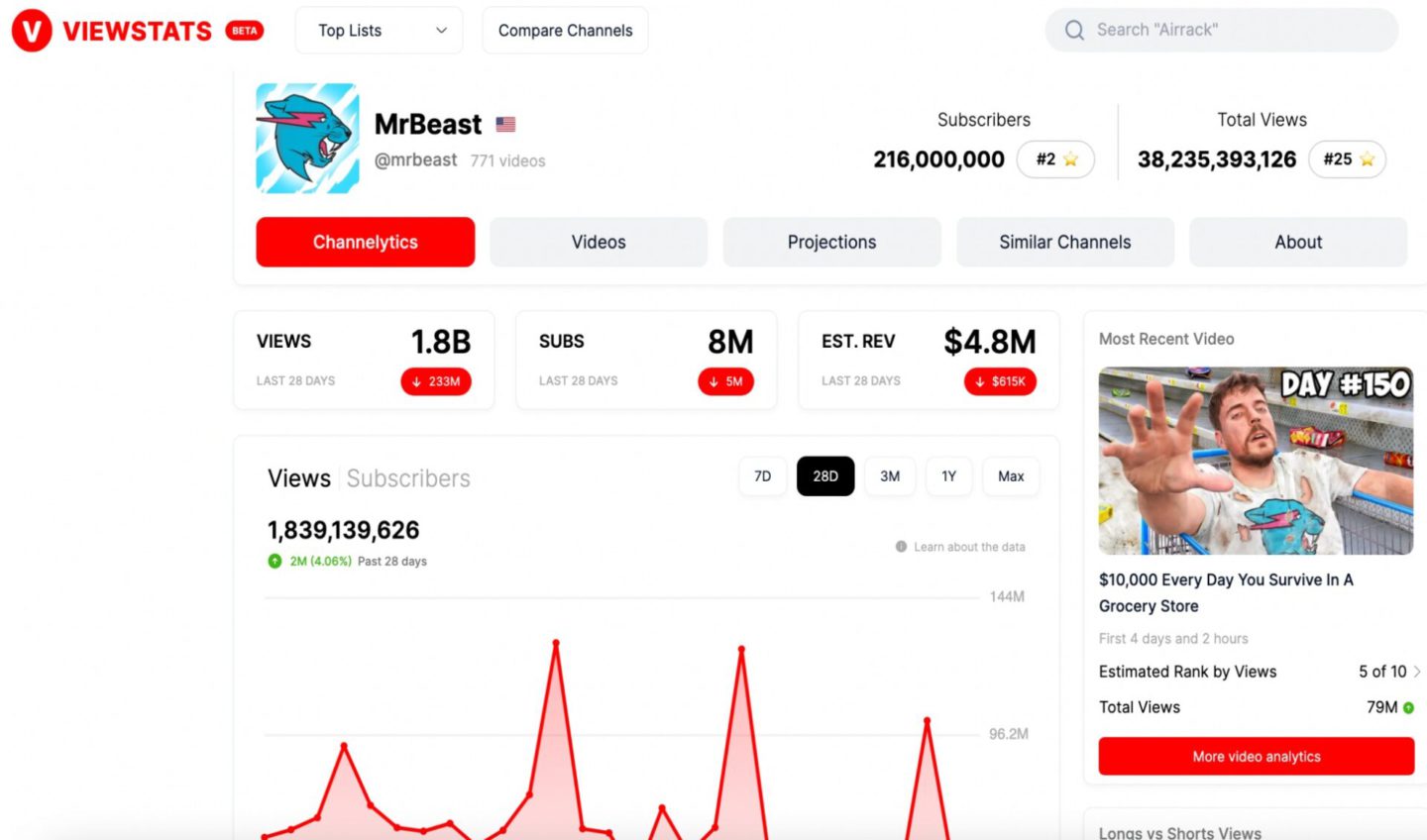Click the Compare Channels button
This screenshot has height=840, width=1427.
click(x=565, y=30)
